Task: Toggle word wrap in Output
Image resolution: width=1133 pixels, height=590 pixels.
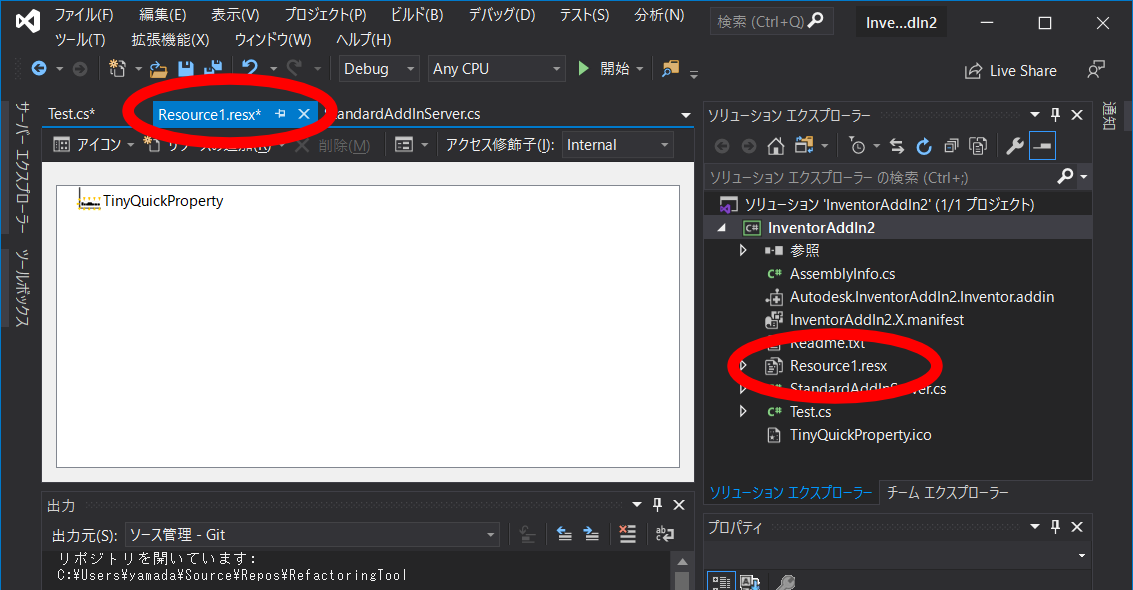Action: point(665,534)
